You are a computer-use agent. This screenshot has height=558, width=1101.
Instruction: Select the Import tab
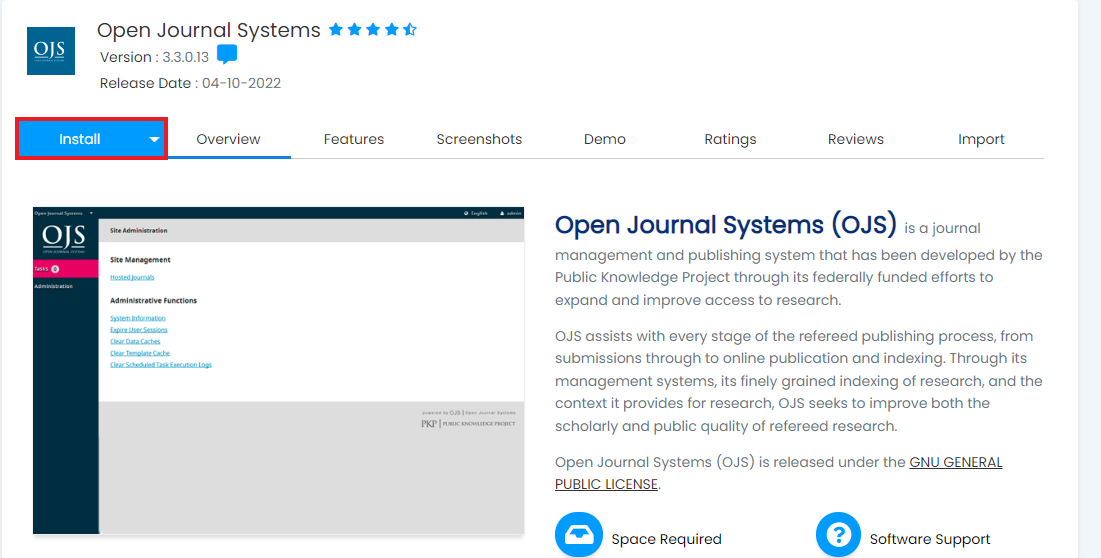pyautogui.click(x=981, y=139)
